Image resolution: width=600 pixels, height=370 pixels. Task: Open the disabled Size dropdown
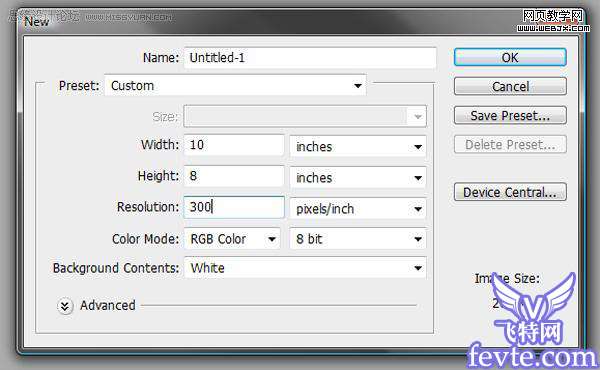(305, 116)
